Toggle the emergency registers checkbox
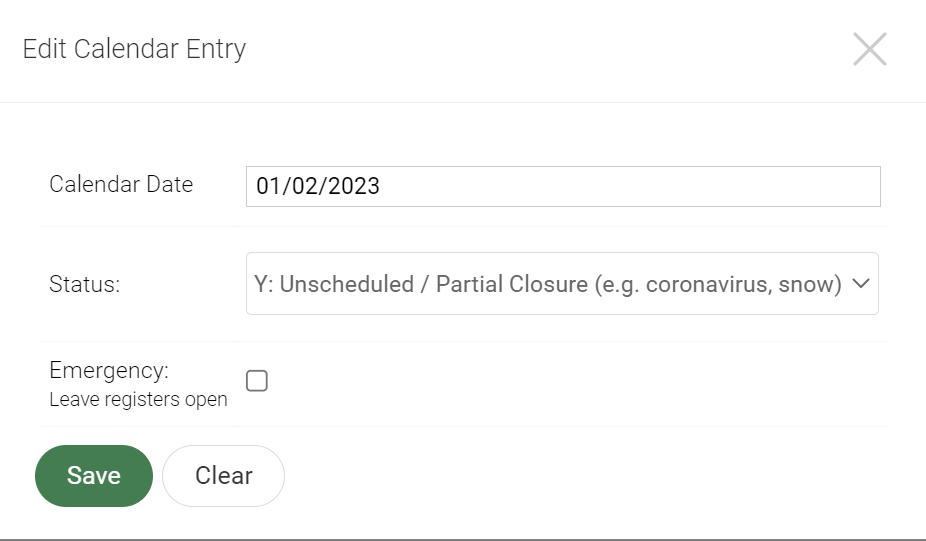Viewport: 926px width, 541px height. click(x=257, y=381)
